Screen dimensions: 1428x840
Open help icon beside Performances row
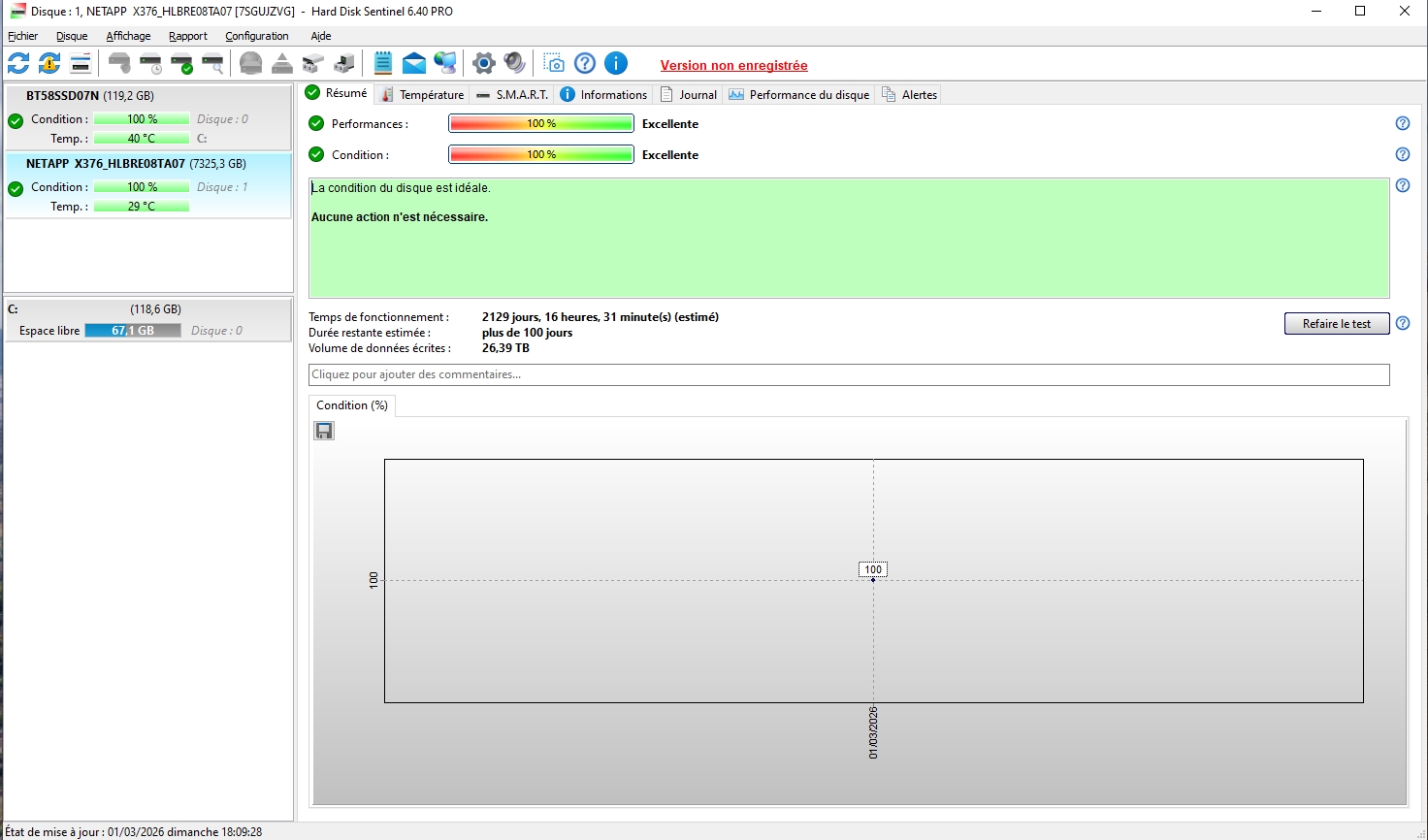pyautogui.click(x=1402, y=123)
